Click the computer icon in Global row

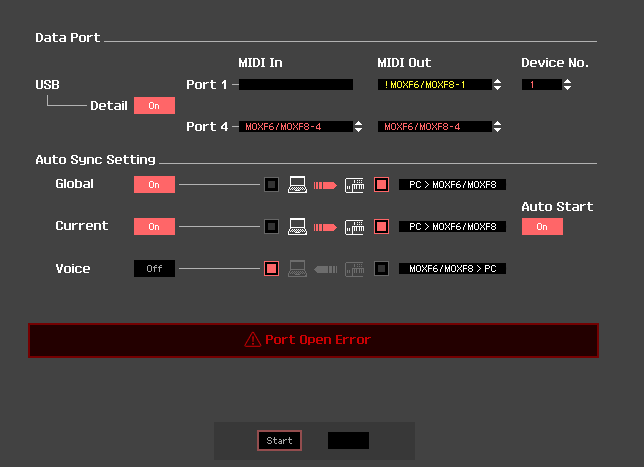pyautogui.click(x=297, y=185)
